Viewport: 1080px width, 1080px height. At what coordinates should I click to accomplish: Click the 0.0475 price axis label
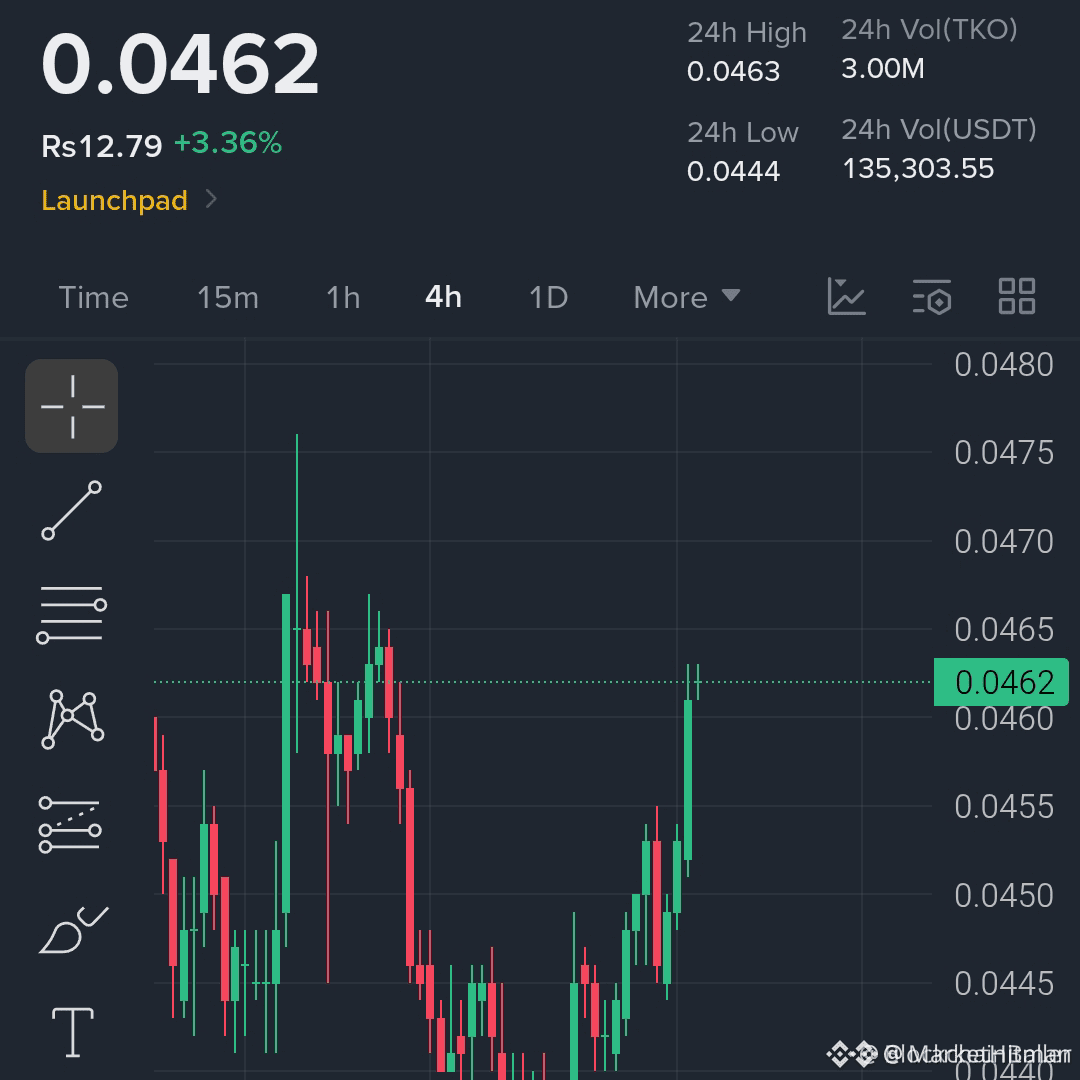1004,453
